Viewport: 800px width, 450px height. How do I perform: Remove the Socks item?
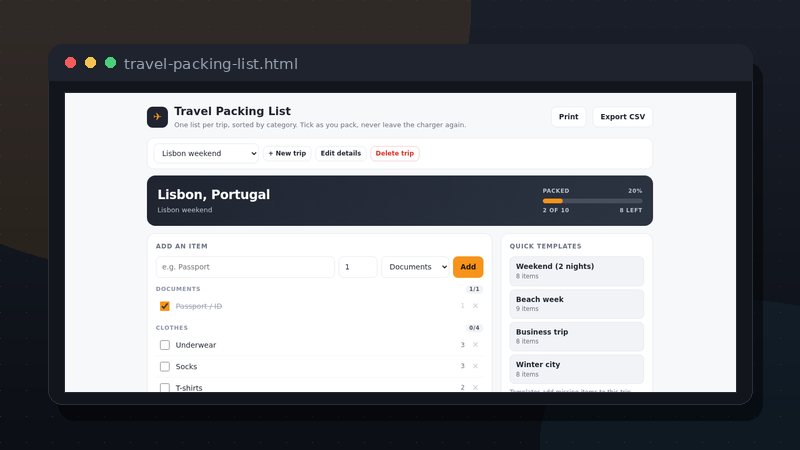(x=475, y=366)
